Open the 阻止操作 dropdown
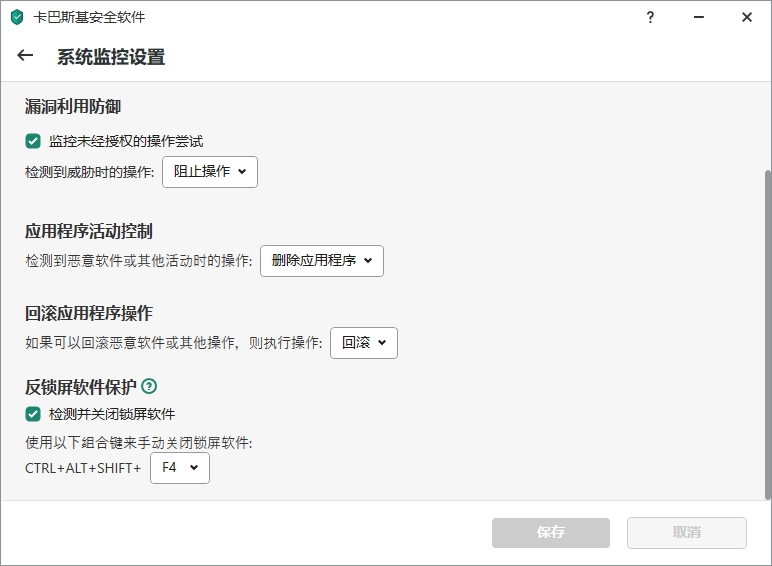The width and height of the screenshot is (772, 566). [x=210, y=172]
